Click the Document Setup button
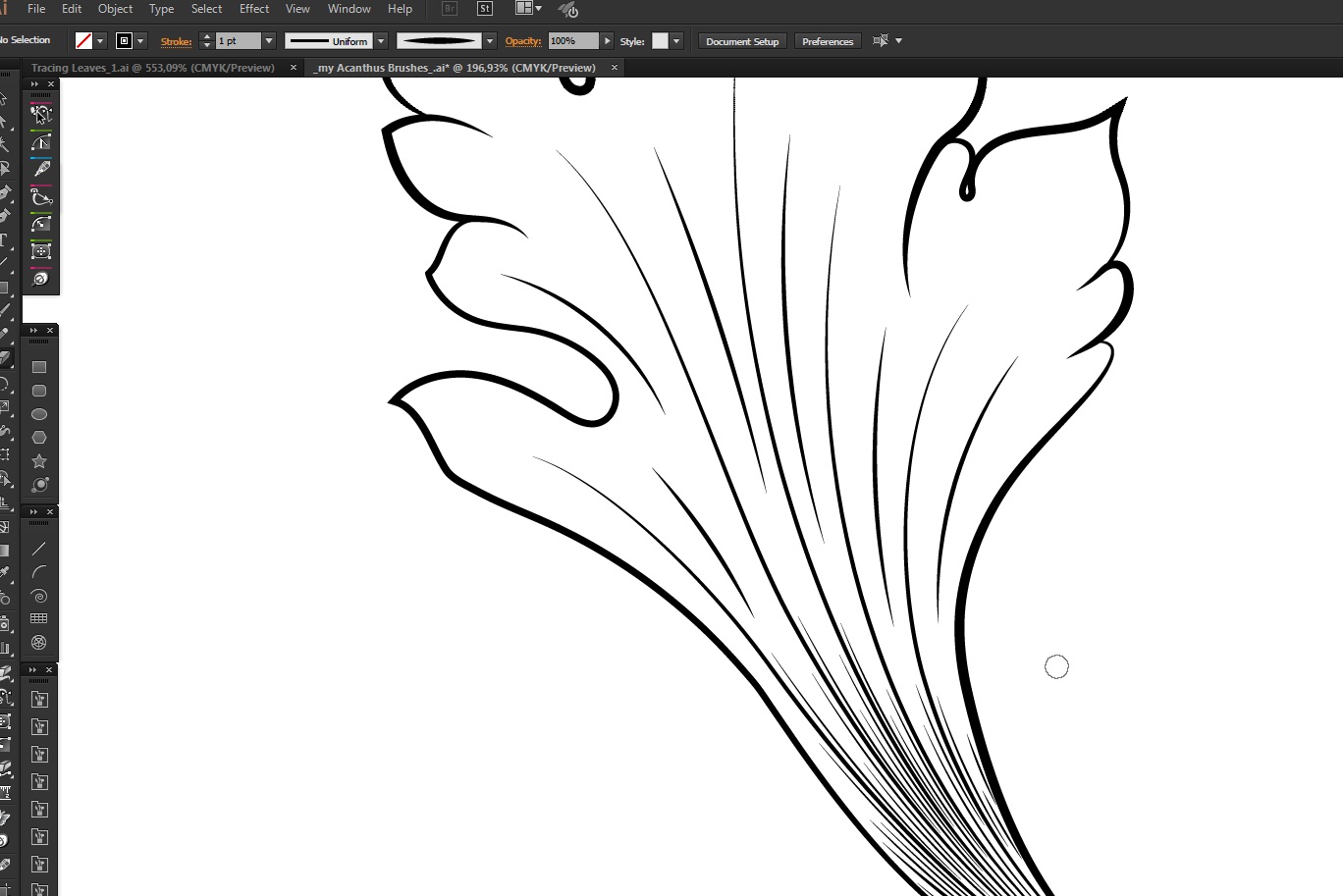Viewport: 1343px width, 896px height. click(x=741, y=41)
